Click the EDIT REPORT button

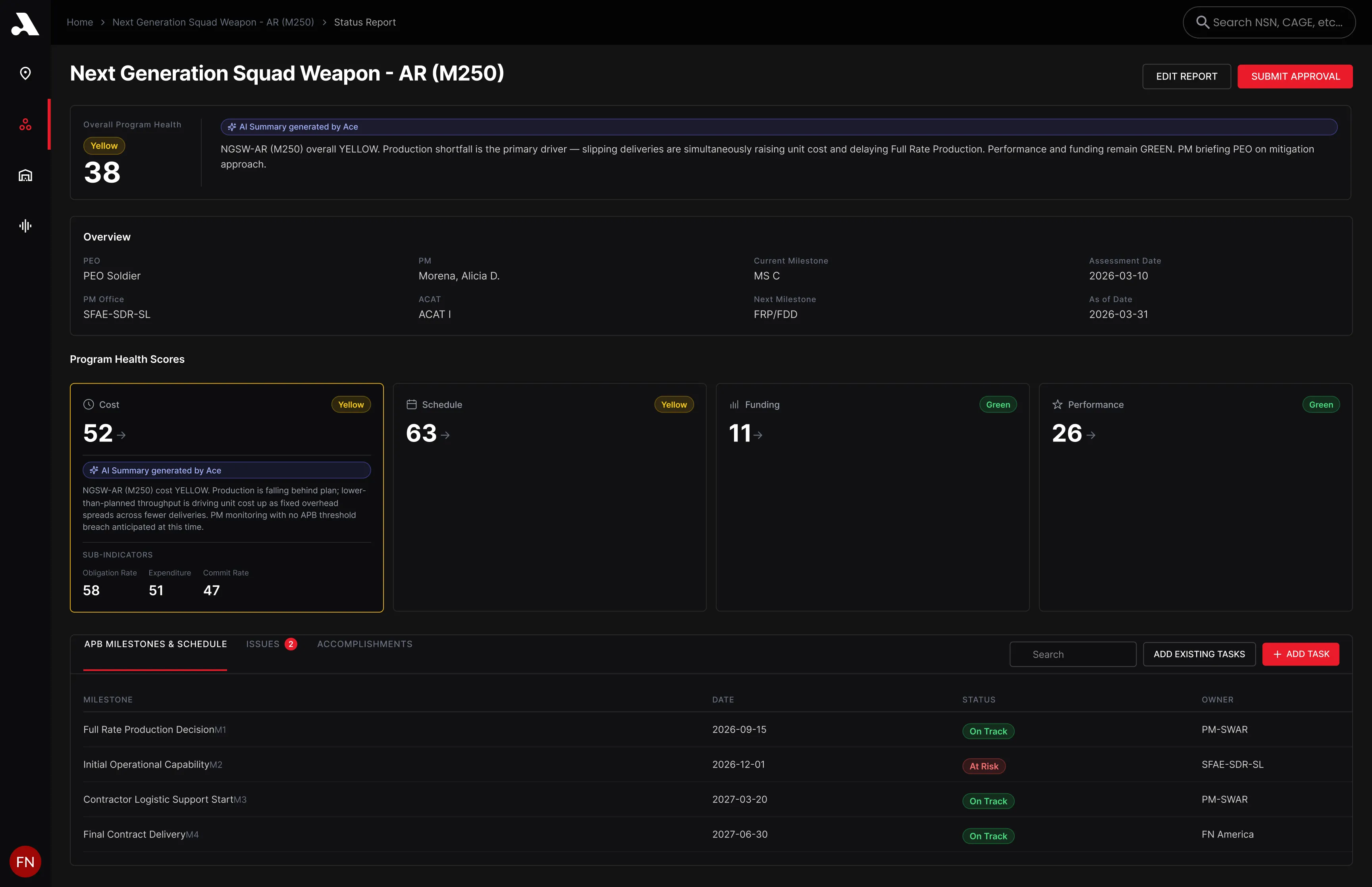[x=1187, y=76]
